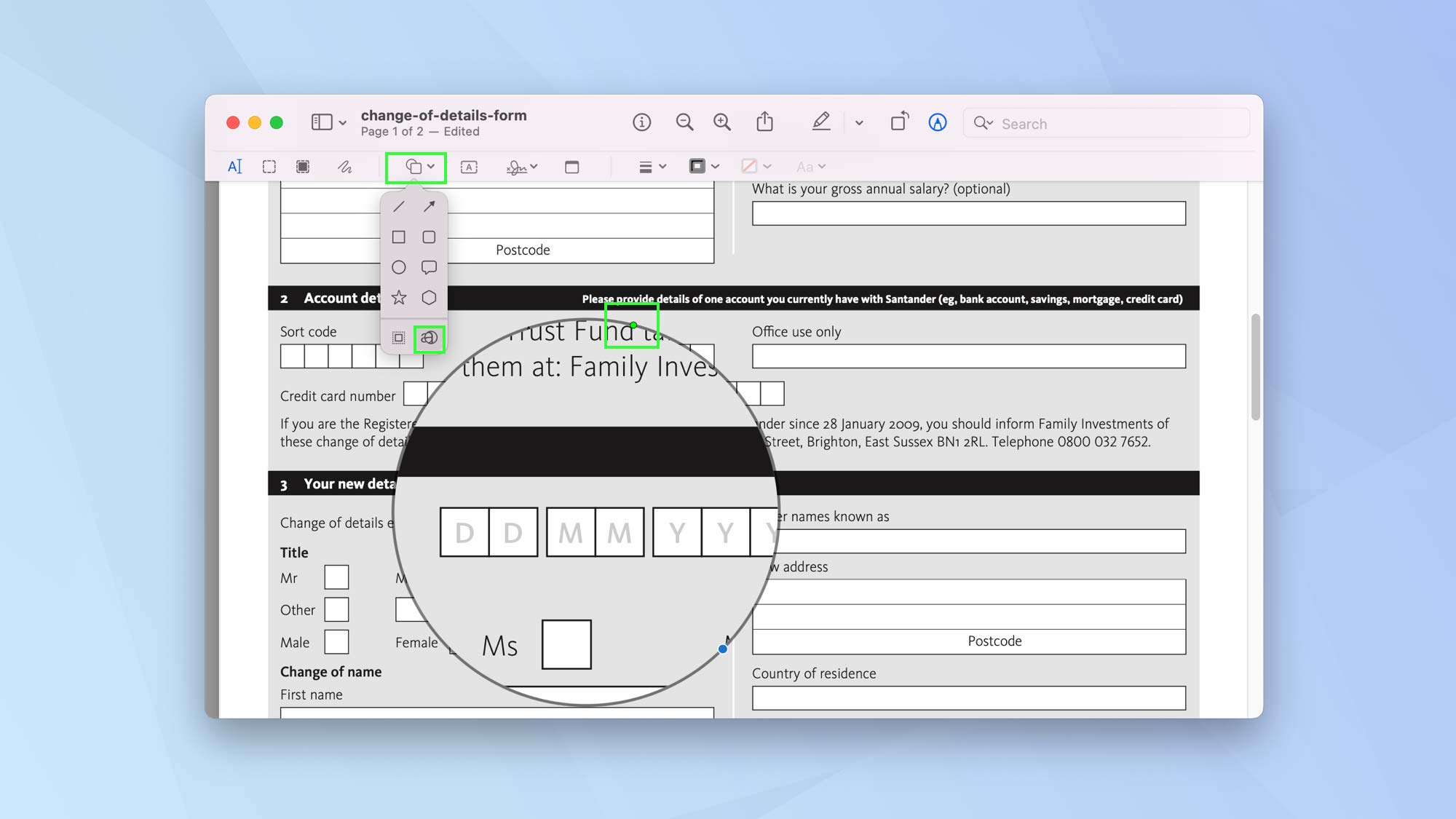
Task: Share the document using the share button
Action: [764, 122]
